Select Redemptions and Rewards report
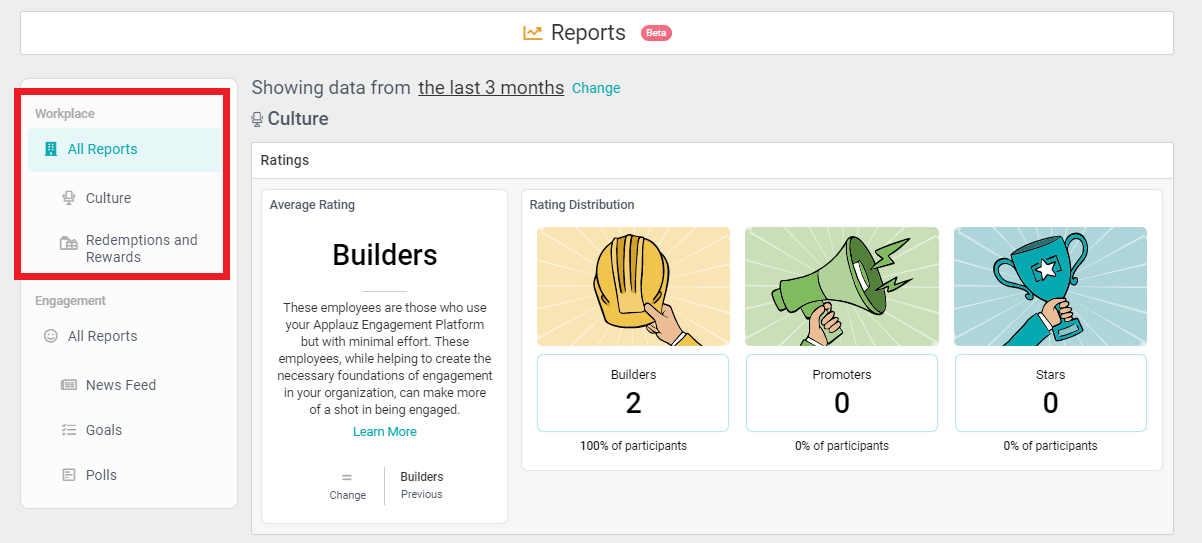 click(141, 248)
